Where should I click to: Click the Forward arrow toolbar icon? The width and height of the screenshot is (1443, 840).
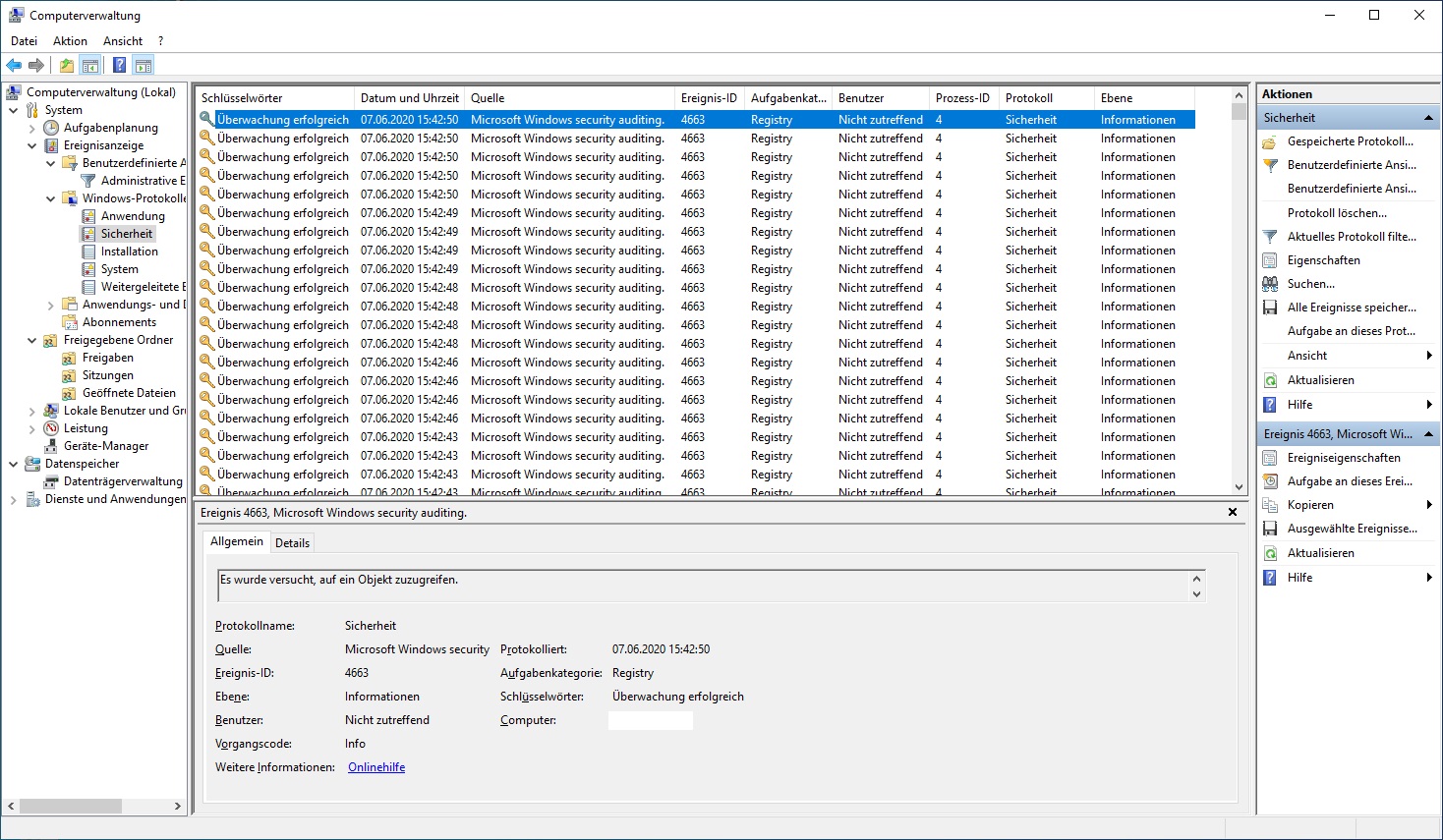coord(36,66)
